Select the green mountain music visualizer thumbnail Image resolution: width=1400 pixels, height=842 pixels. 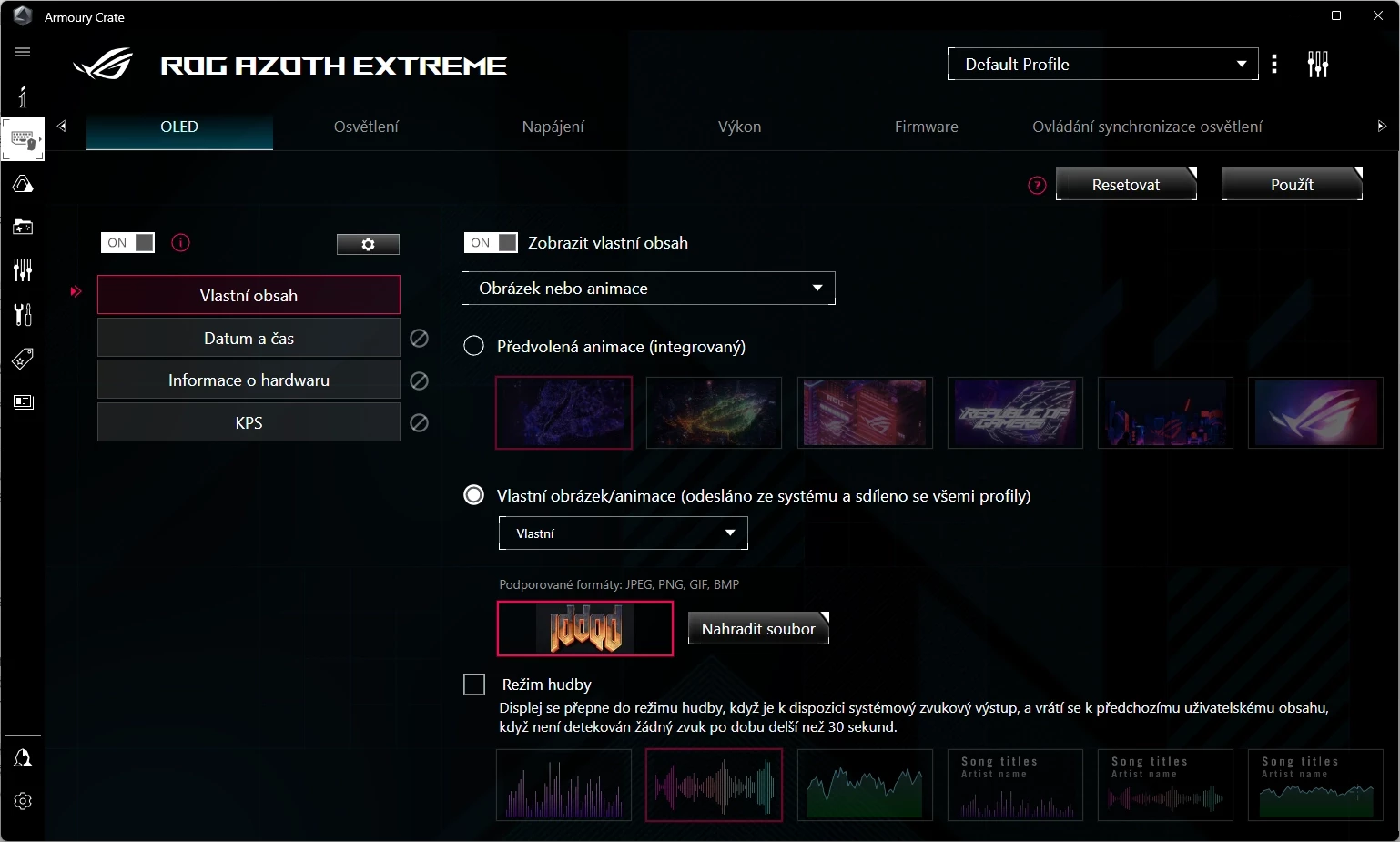click(865, 785)
